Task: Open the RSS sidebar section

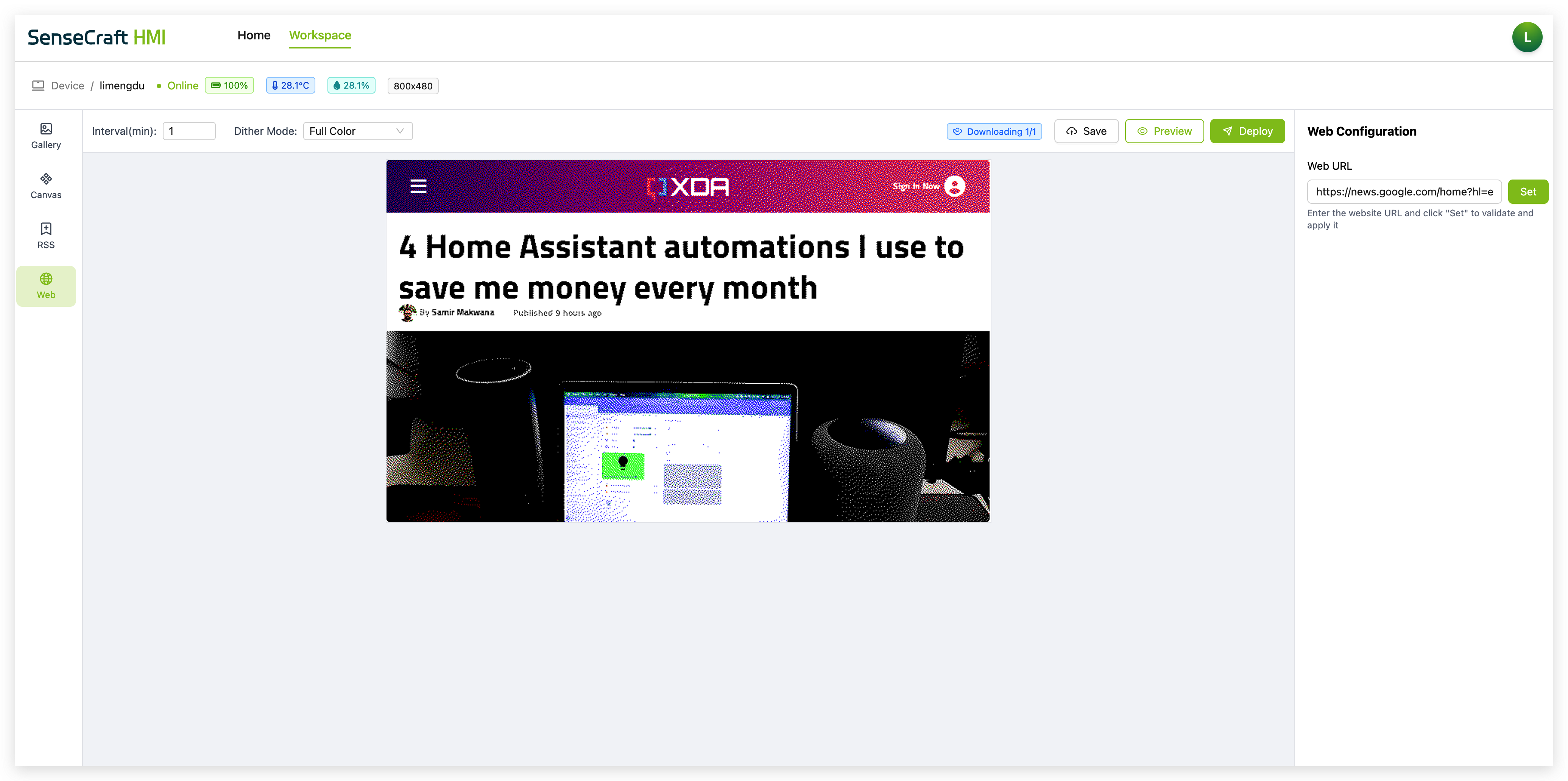Action: 46,236
